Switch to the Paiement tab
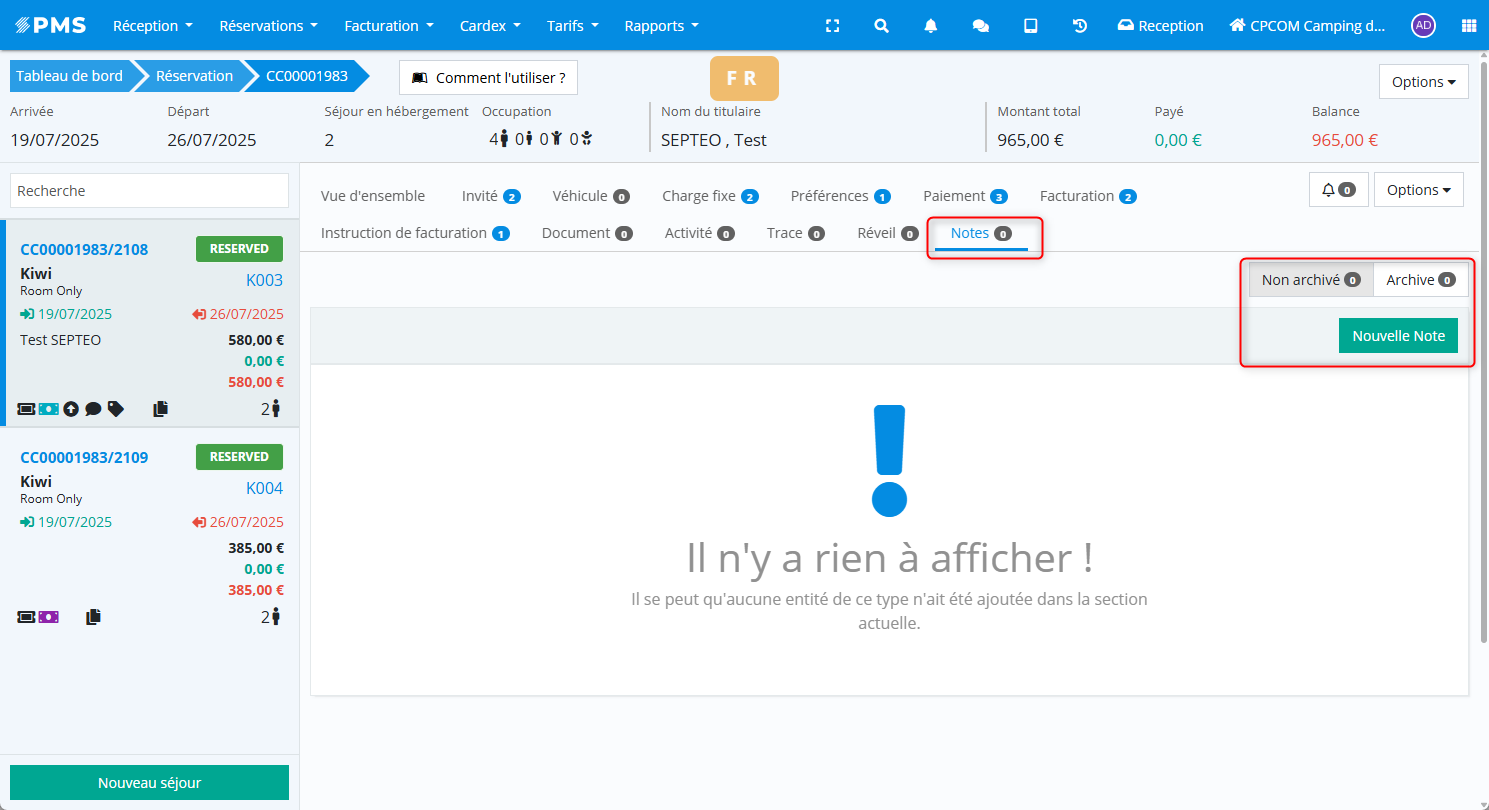The height and width of the screenshot is (810, 1489). [x=964, y=196]
